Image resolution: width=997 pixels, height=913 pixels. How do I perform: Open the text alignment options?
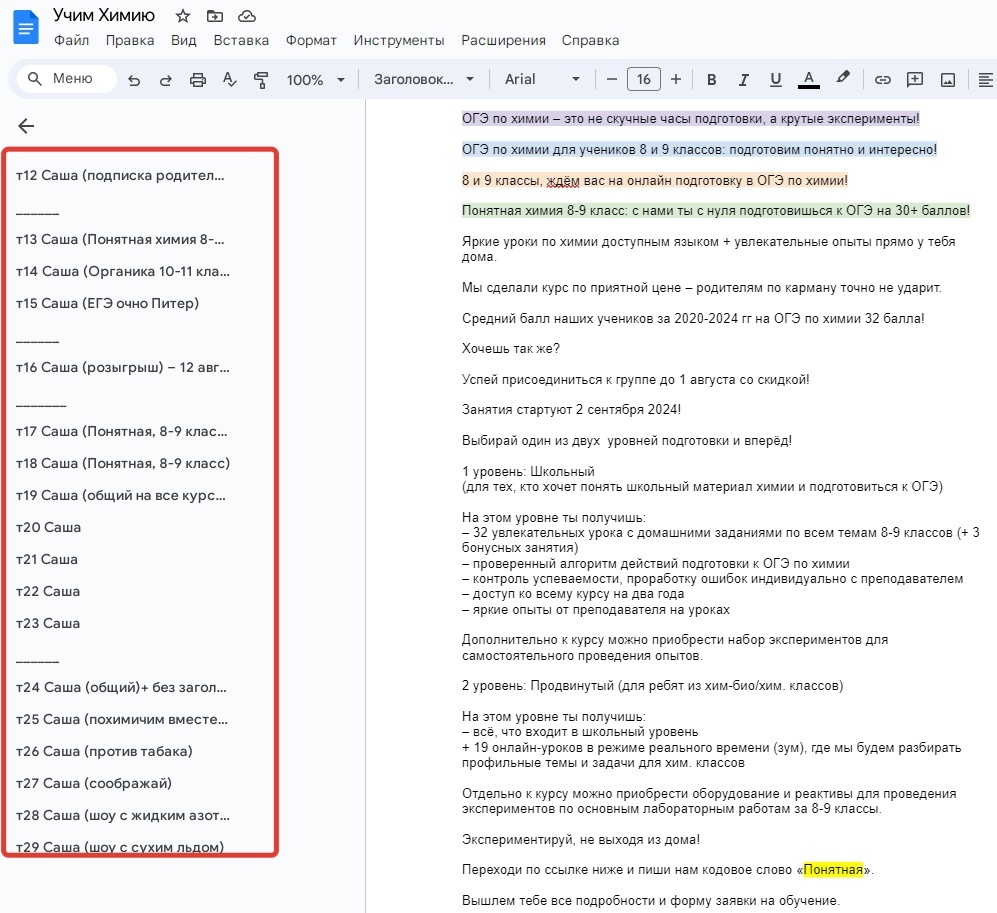pos(985,79)
